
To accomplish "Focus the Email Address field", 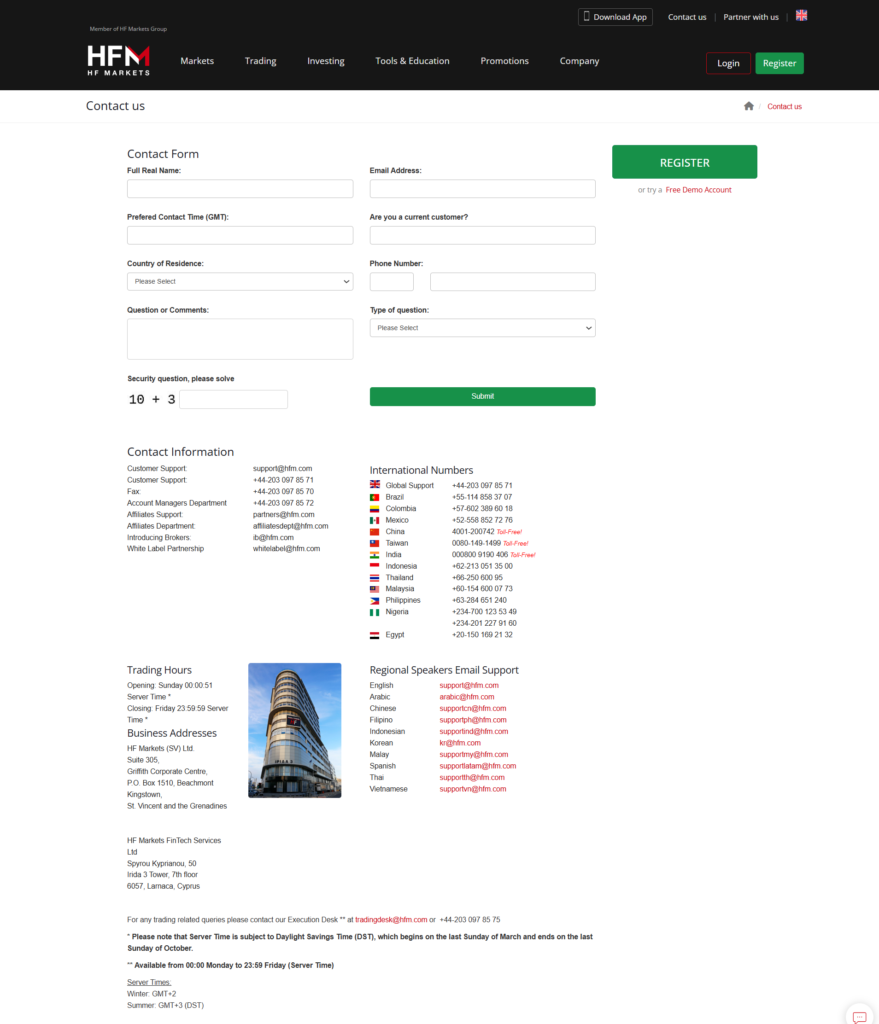I will (483, 189).
